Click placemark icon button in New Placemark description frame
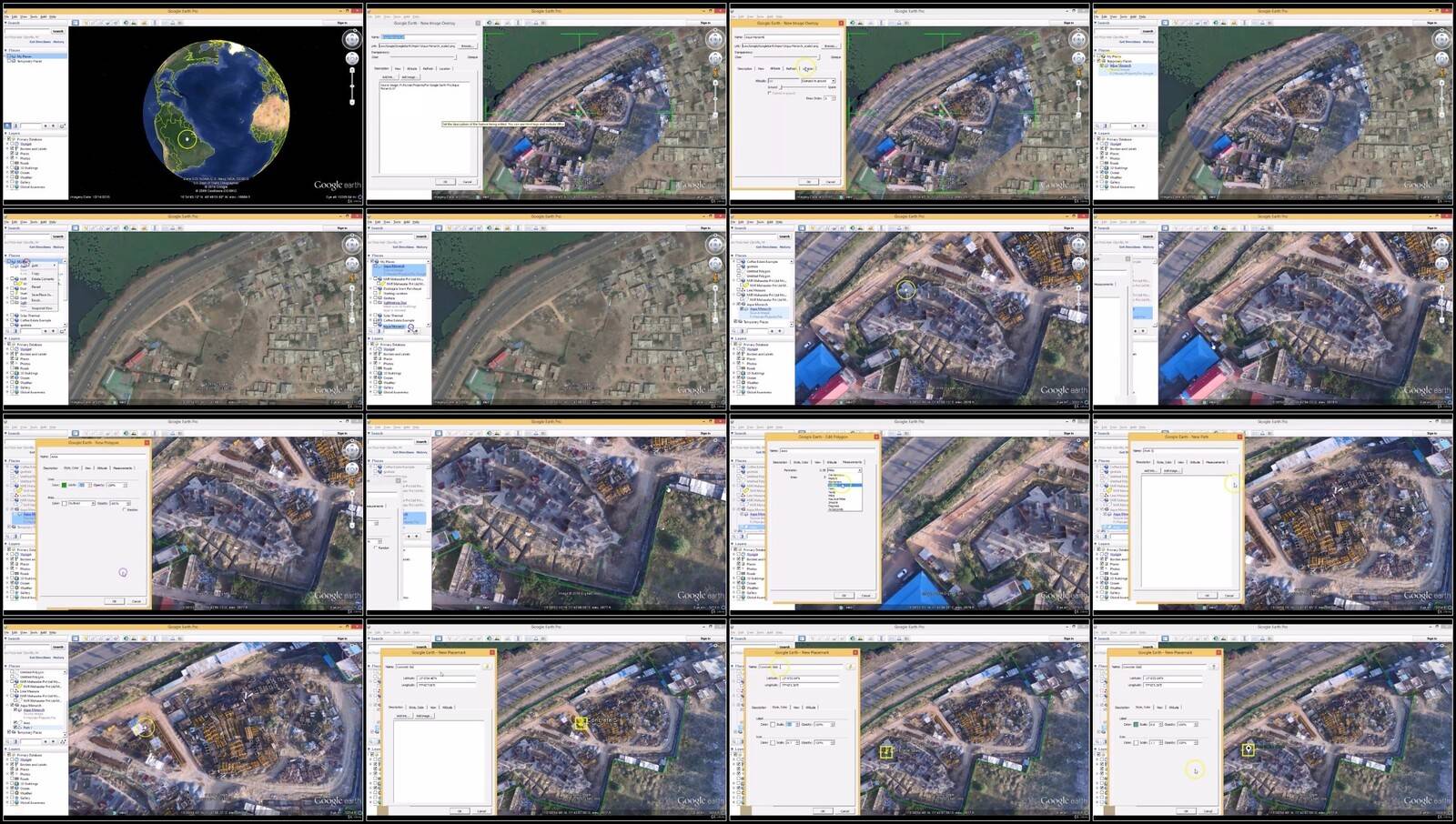 coord(487,667)
